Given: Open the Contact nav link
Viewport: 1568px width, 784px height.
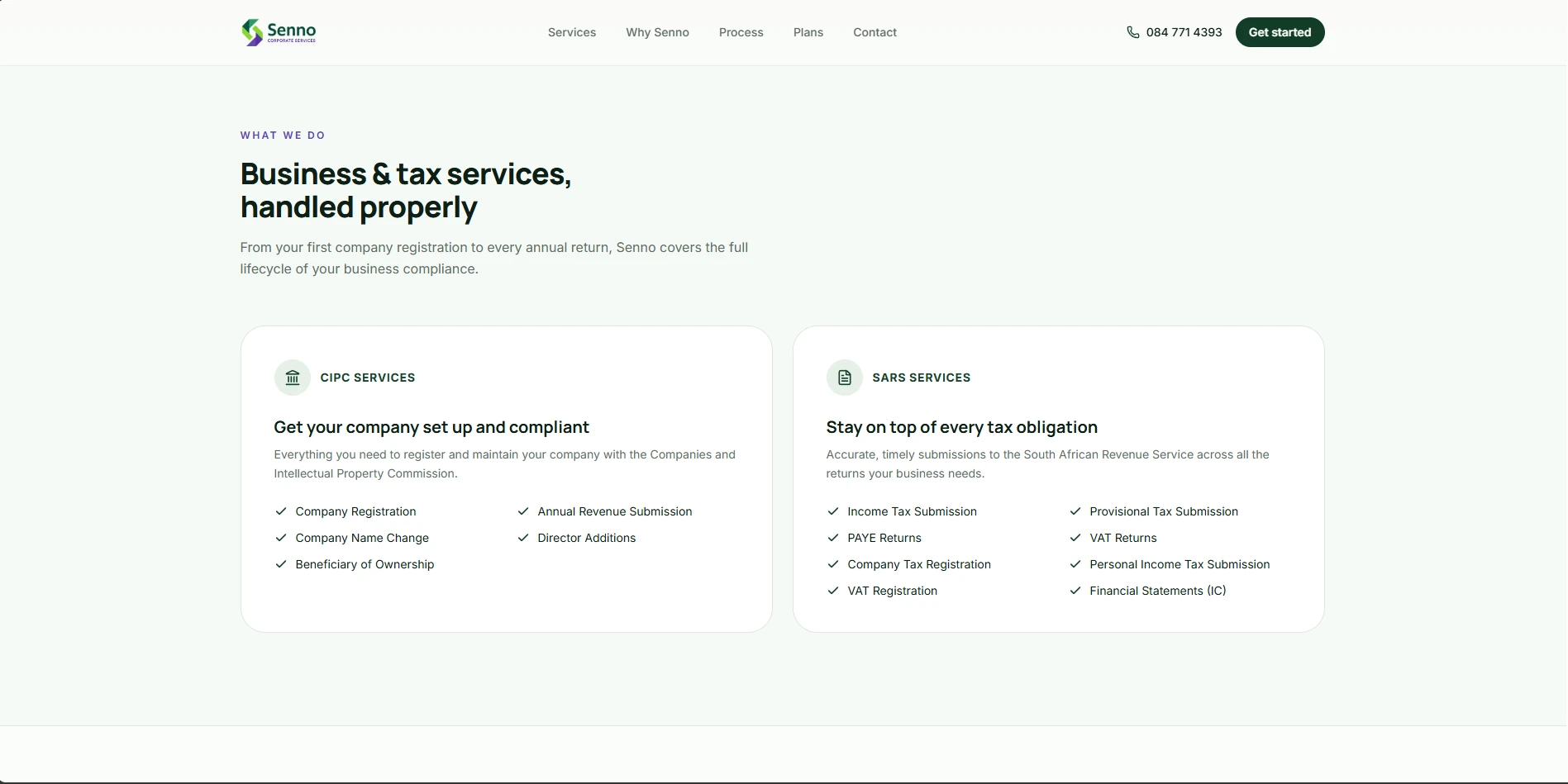Looking at the screenshot, I should coord(875,32).
